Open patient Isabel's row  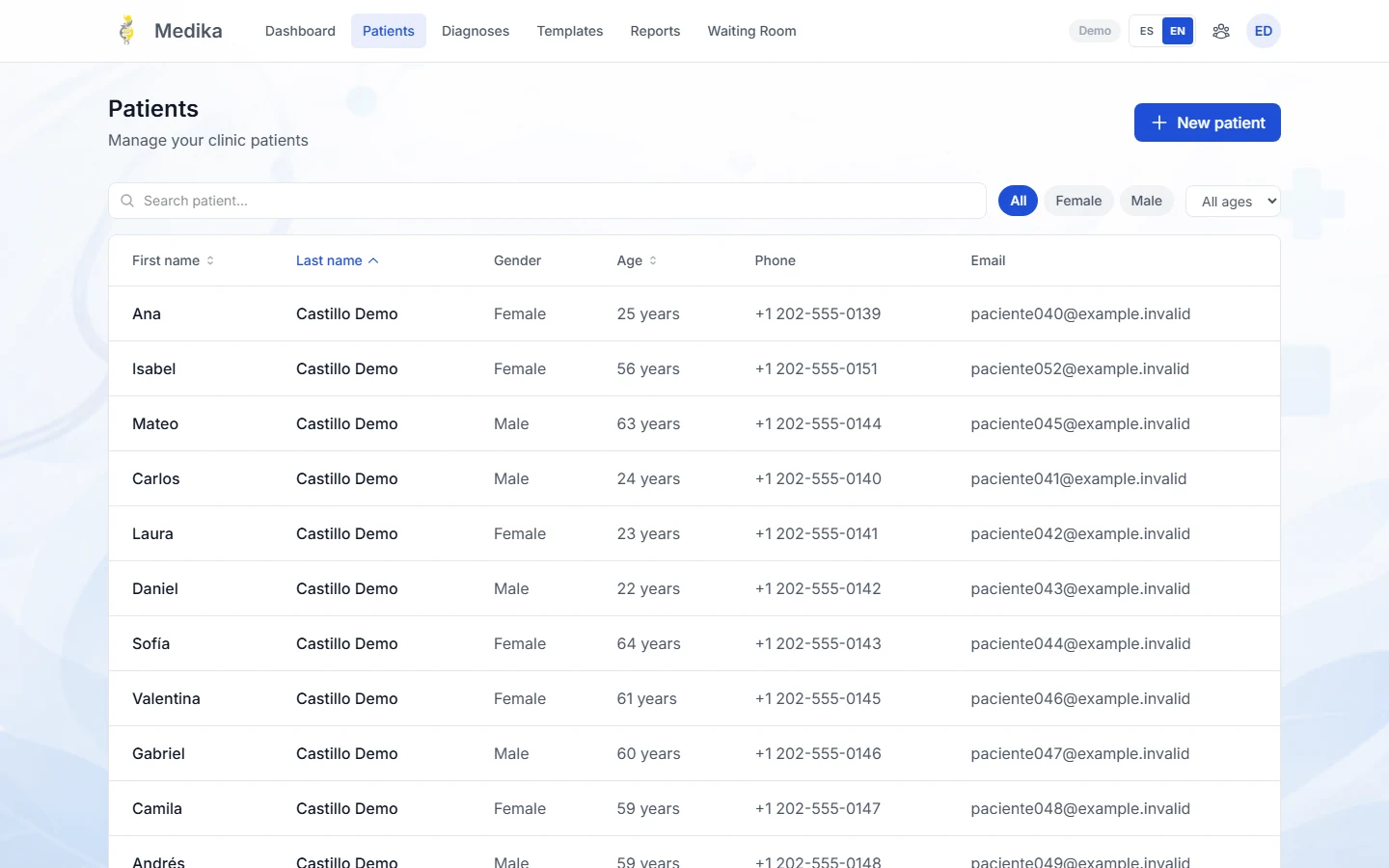tap(694, 368)
